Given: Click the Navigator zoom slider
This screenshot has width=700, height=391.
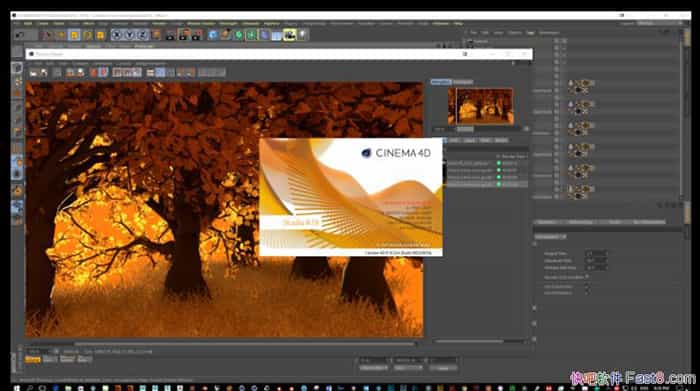Looking at the screenshot, I should point(464,129).
